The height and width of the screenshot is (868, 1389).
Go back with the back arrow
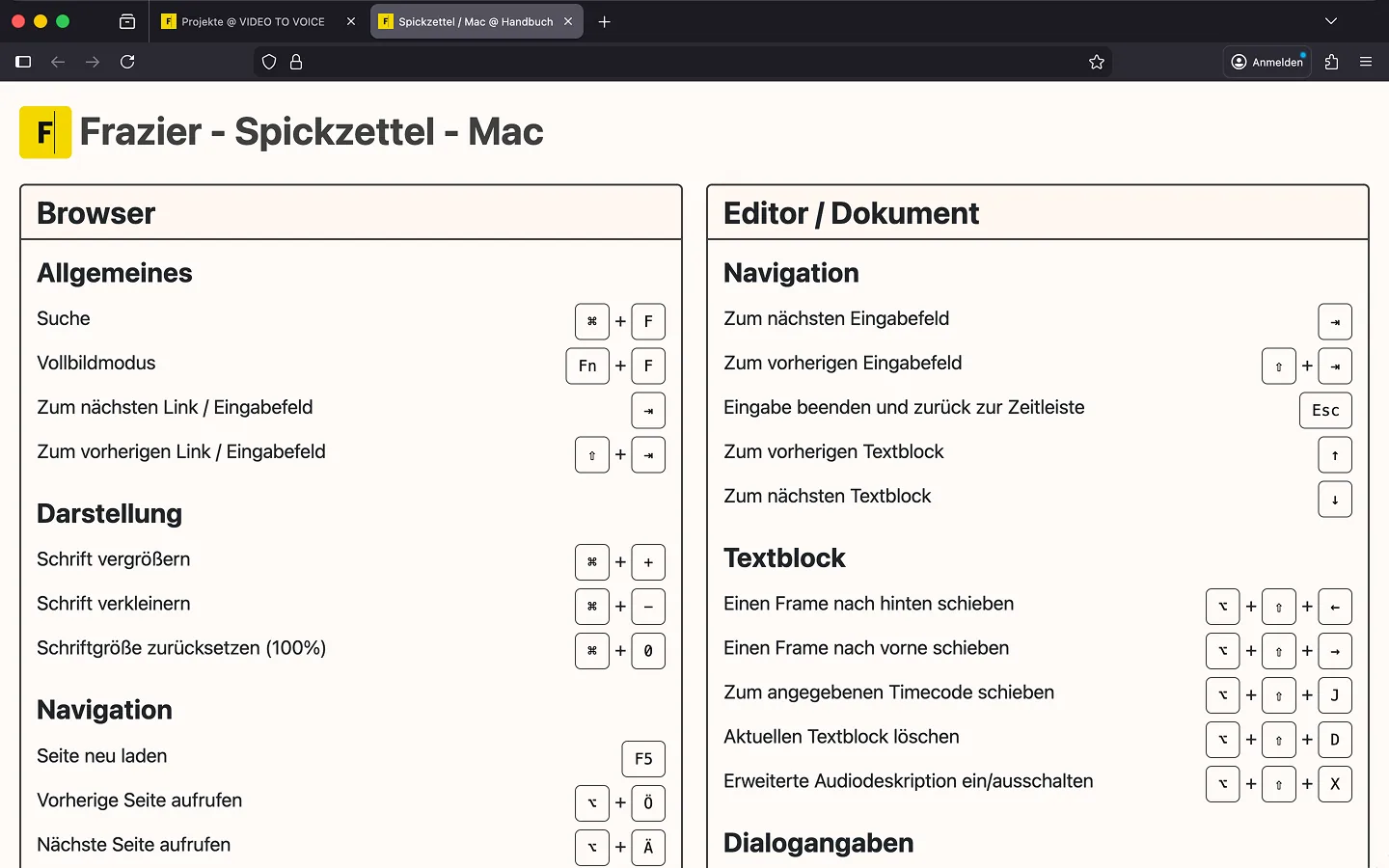tap(58, 62)
